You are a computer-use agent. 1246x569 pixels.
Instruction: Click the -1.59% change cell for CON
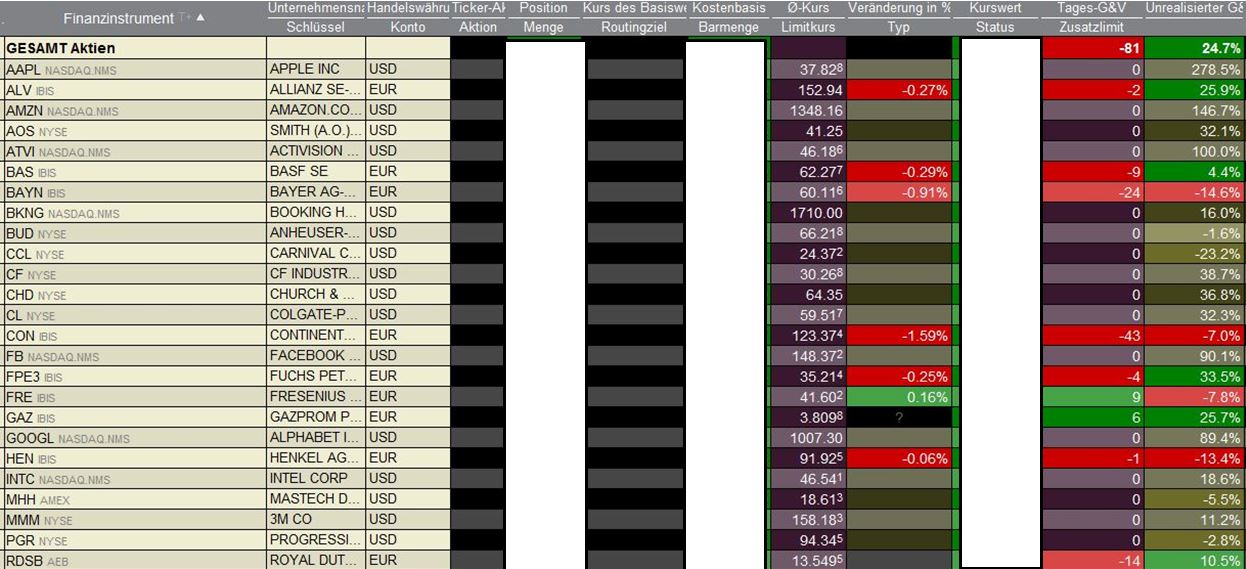(899, 335)
